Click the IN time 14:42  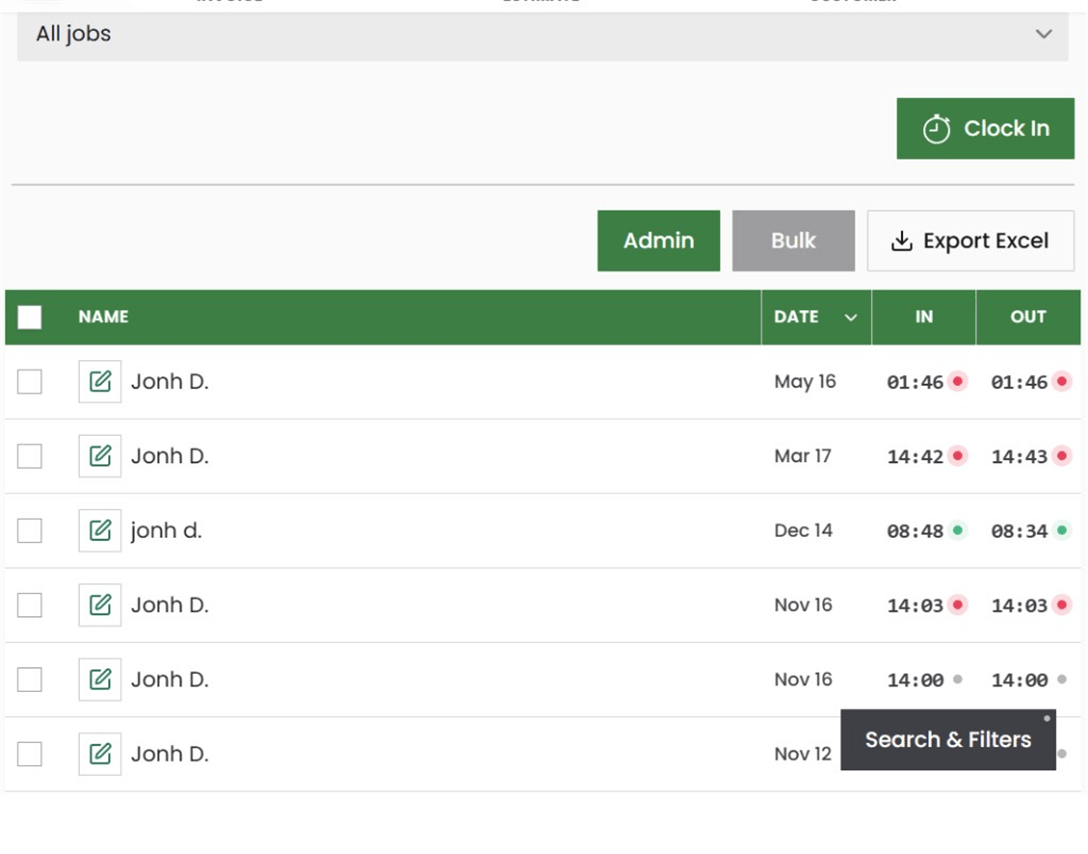(915, 456)
